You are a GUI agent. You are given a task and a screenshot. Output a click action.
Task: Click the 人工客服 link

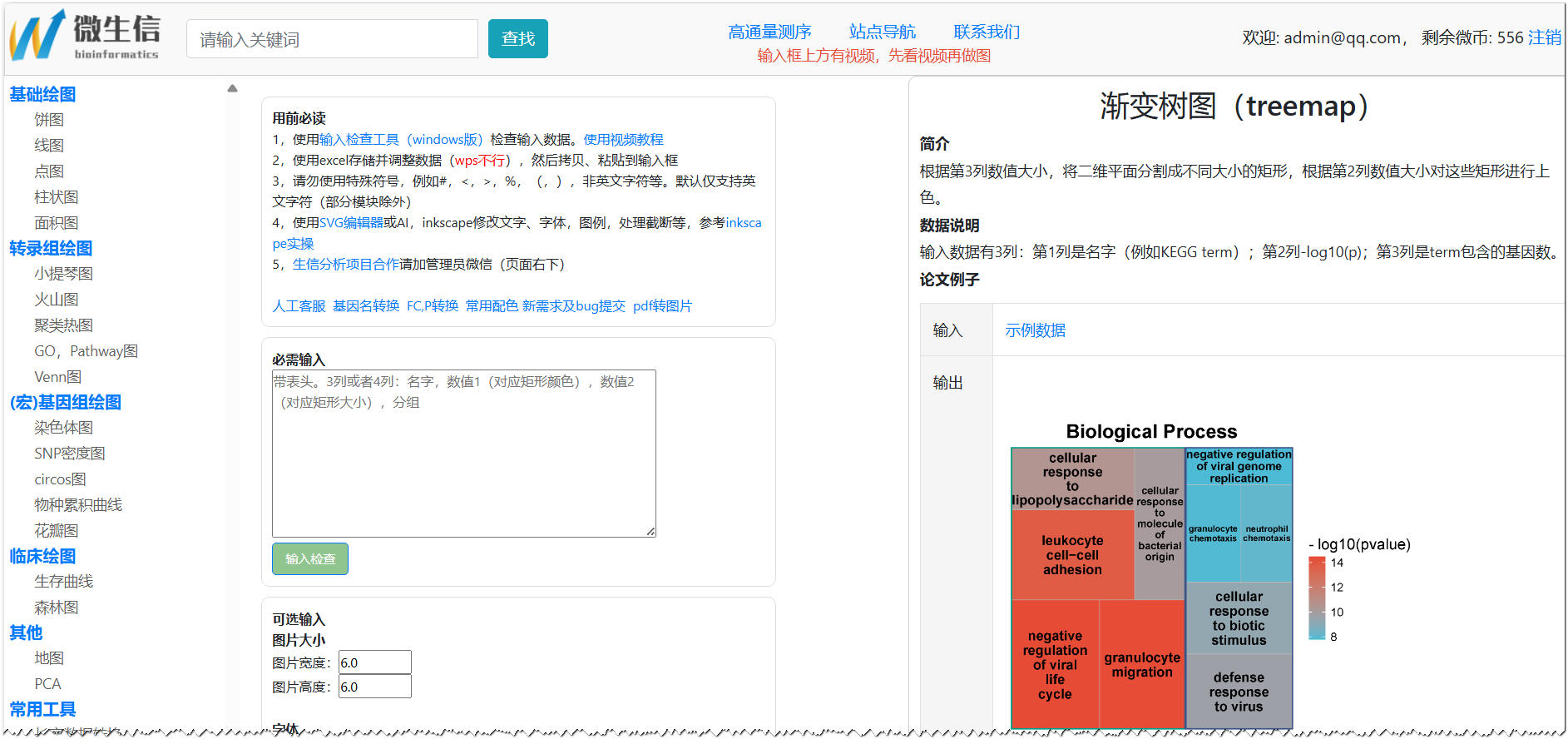click(x=299, y=306)
